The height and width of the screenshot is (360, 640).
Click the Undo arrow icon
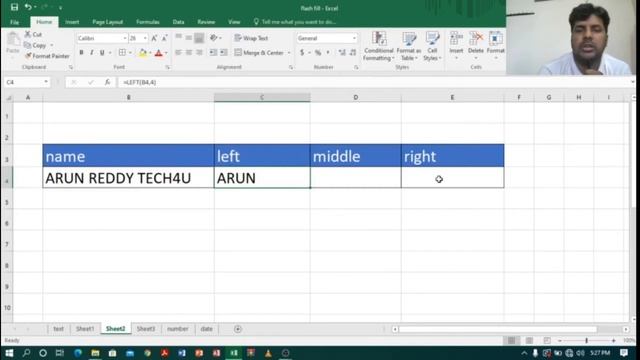28,7
